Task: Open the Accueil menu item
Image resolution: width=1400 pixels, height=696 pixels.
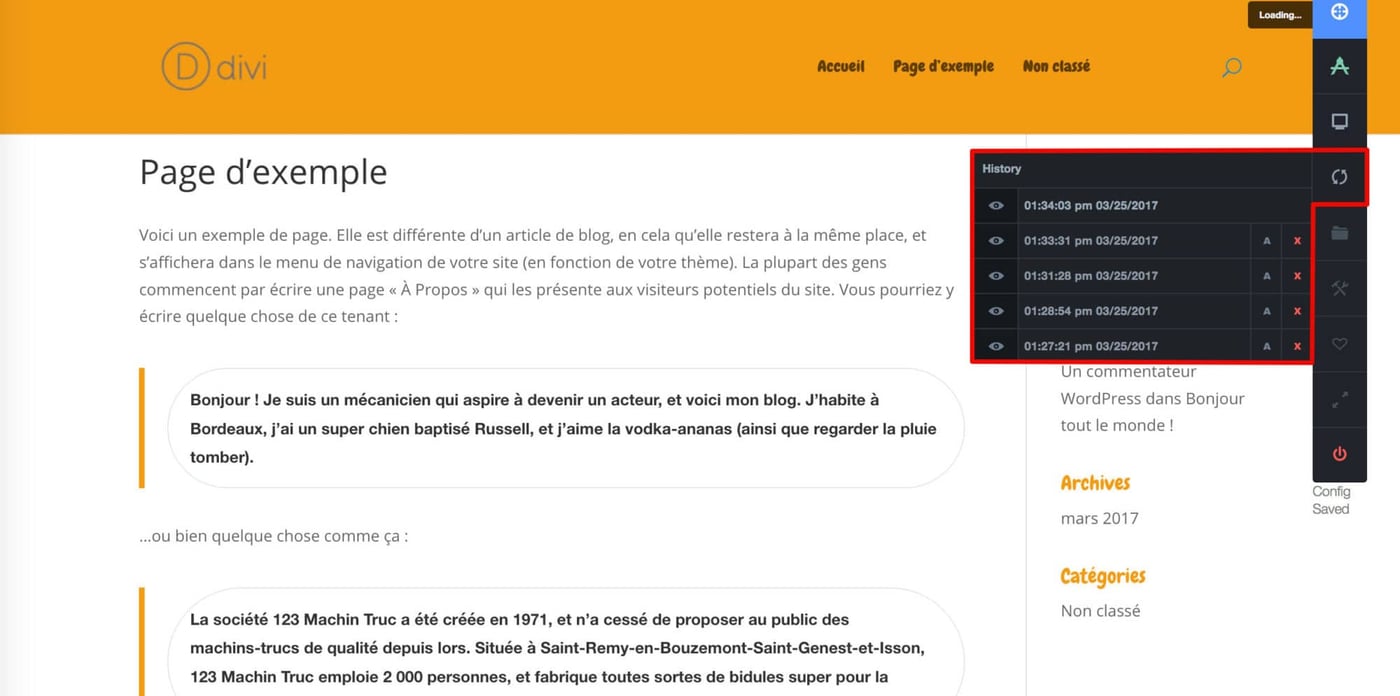Action: (840, 66)
